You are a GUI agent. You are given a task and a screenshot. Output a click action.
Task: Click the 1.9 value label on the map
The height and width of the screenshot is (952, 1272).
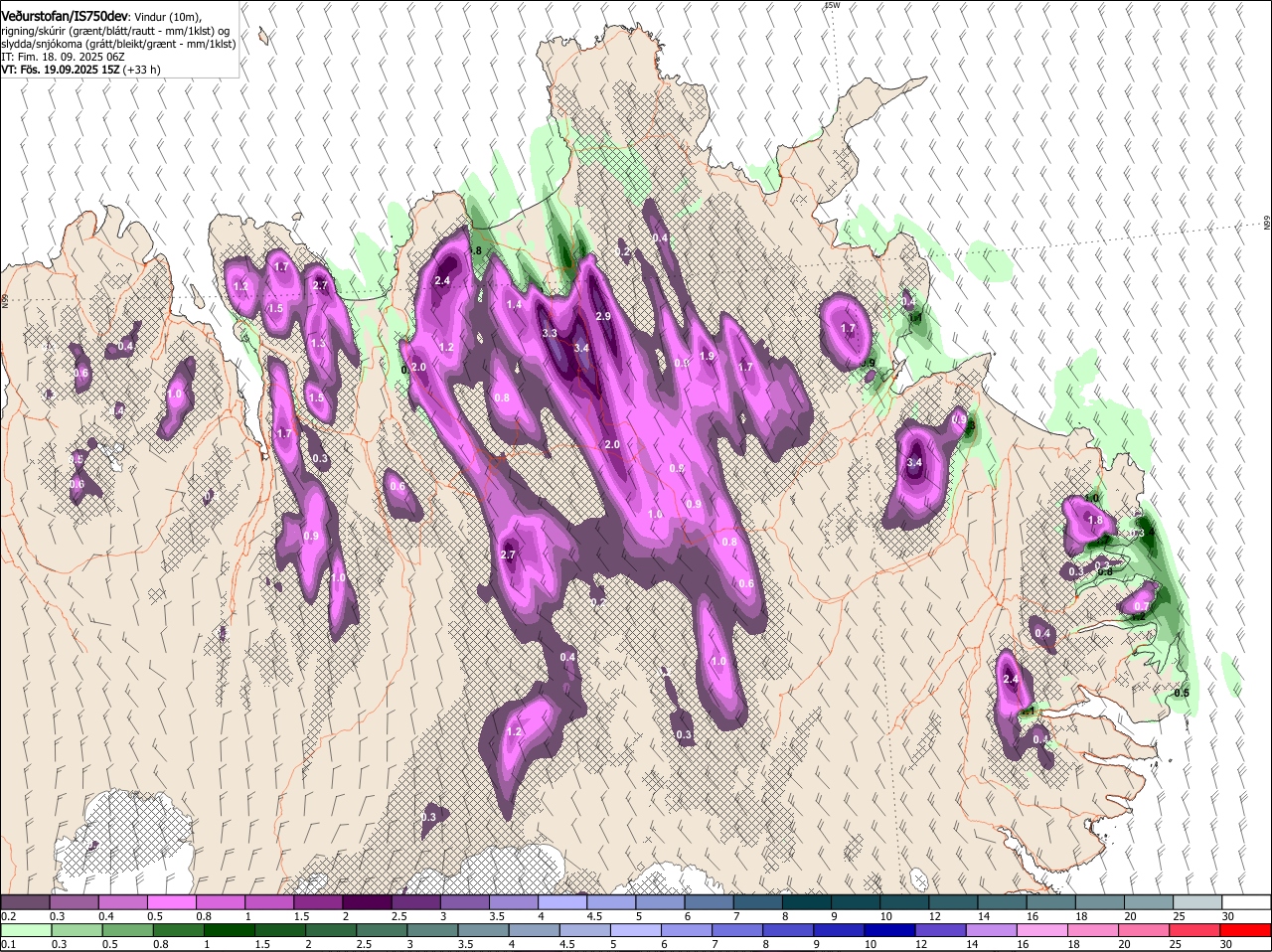coord(707,356)
